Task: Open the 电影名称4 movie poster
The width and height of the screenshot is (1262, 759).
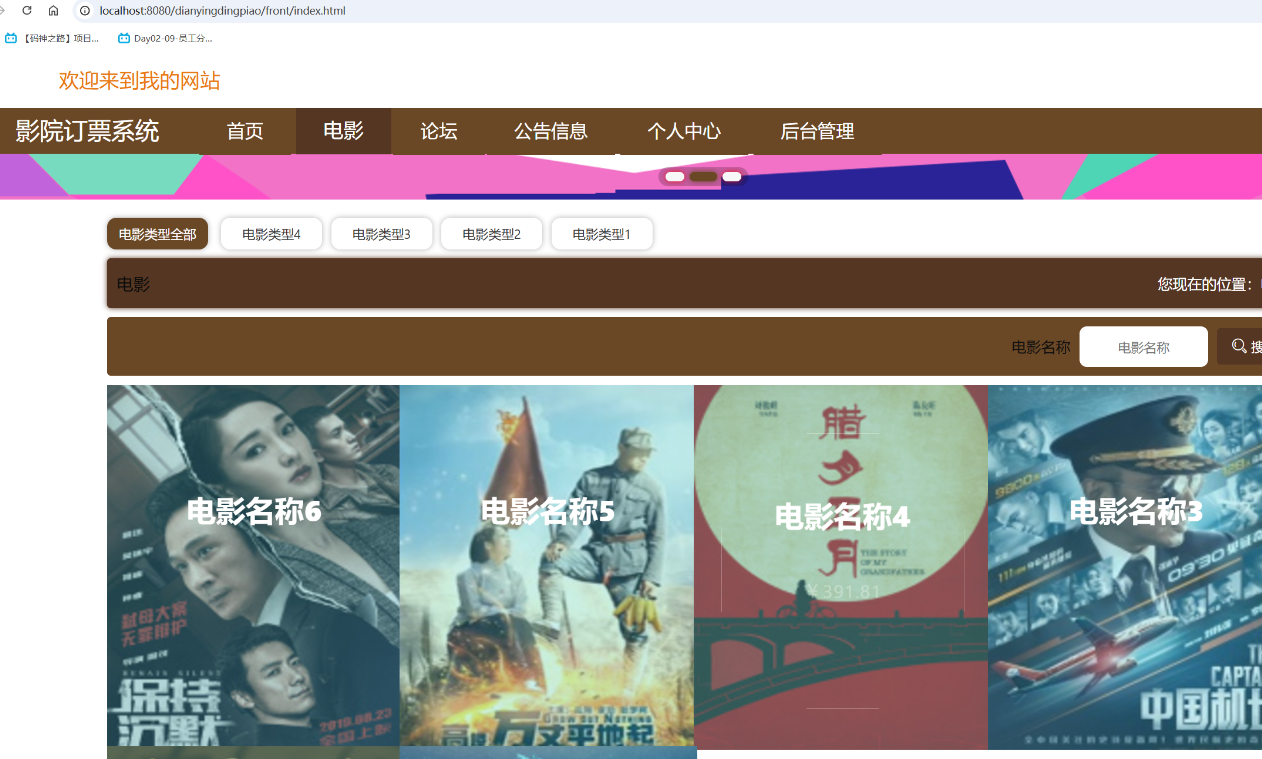Action: [x=841, y=567]
